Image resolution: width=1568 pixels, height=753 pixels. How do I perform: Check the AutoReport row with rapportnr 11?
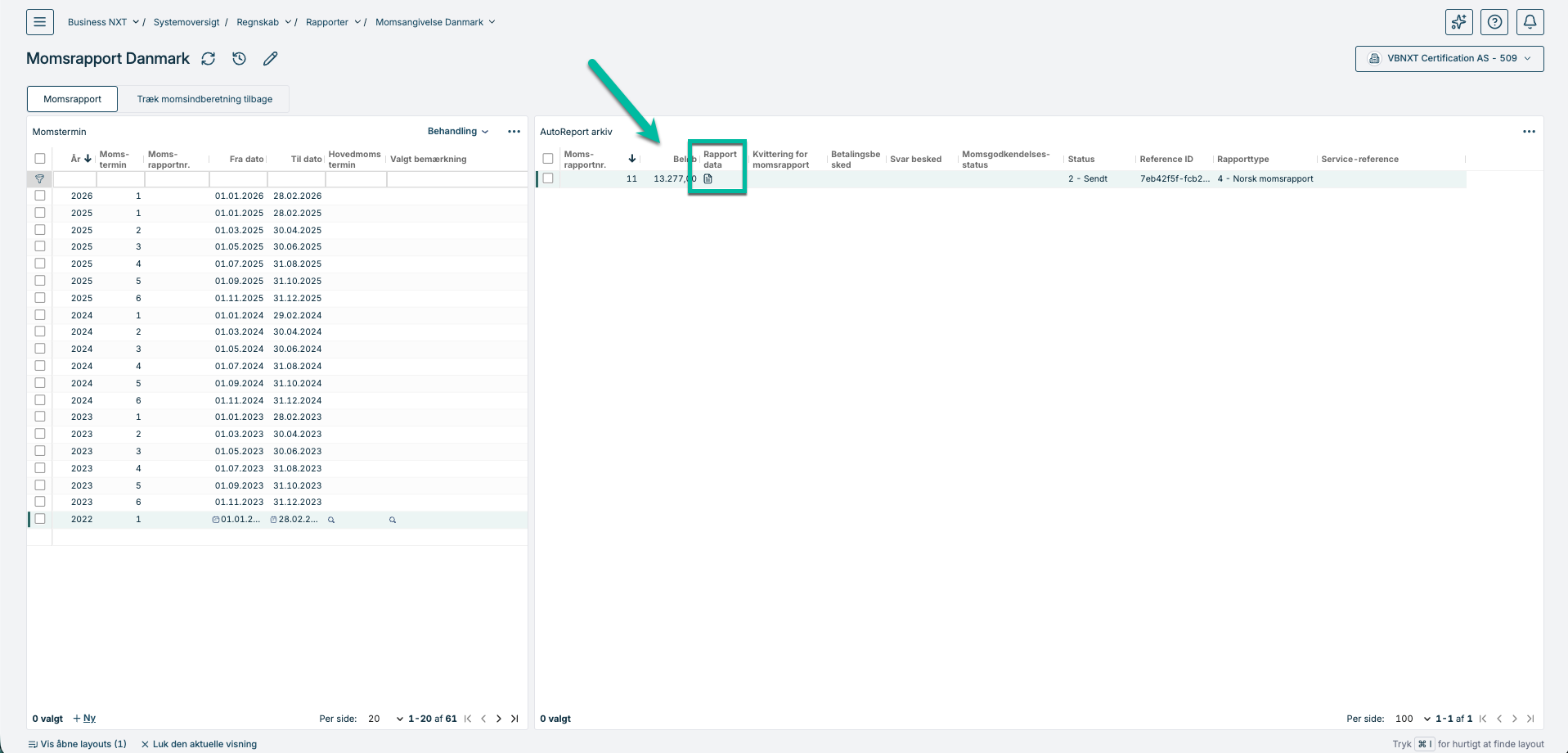click(x=548, y=178)
